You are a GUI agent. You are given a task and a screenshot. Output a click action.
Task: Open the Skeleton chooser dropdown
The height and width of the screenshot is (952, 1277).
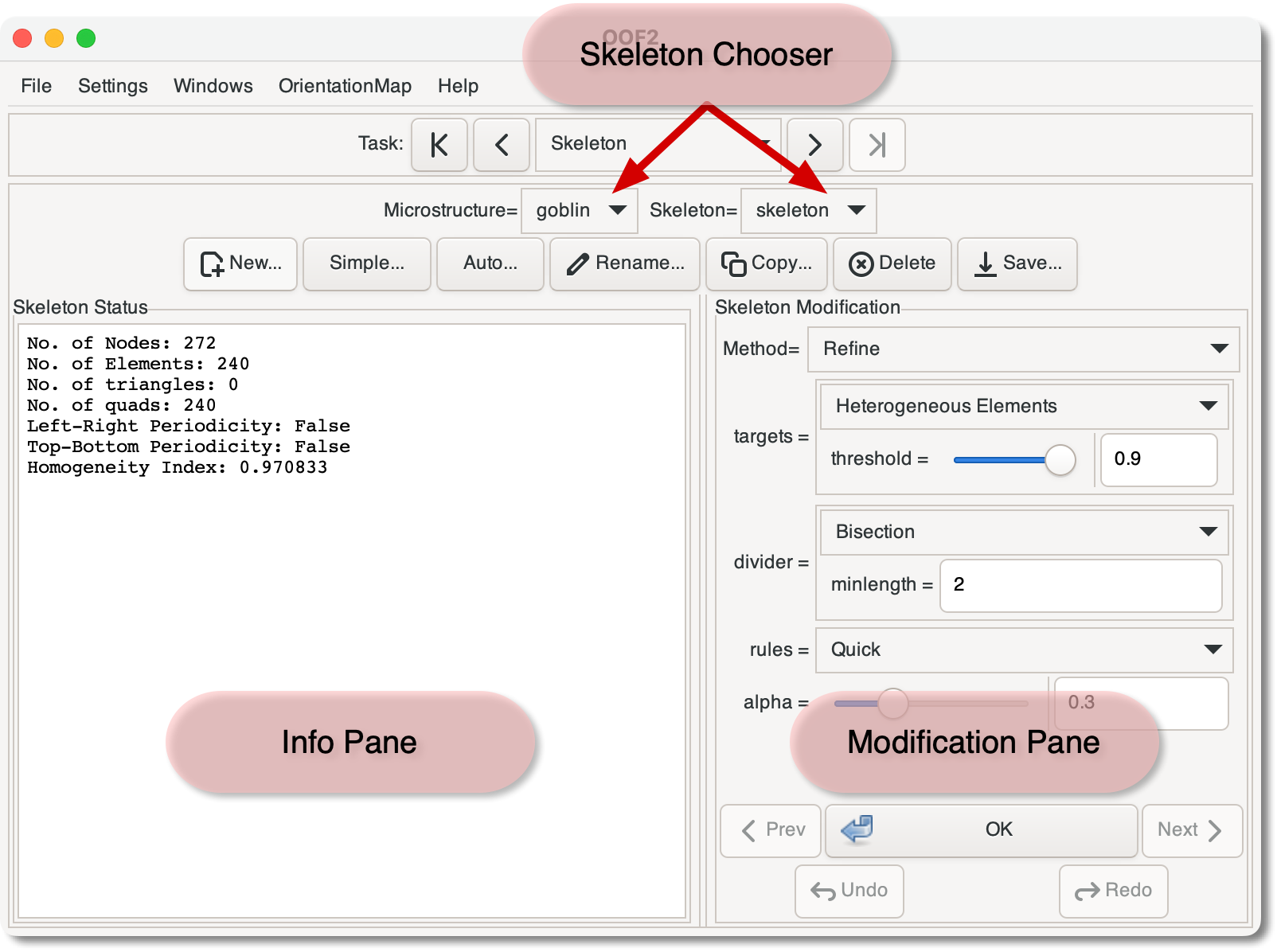coord(808,211)
